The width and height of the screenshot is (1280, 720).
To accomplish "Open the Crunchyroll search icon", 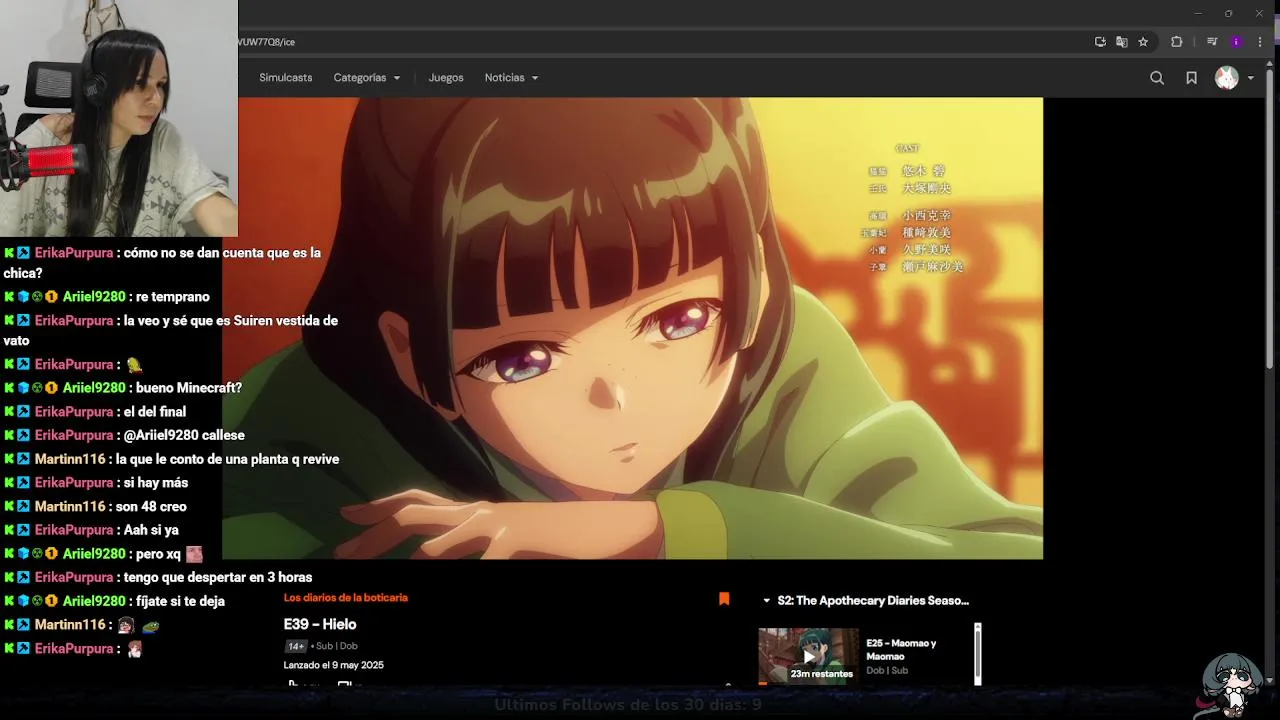I will (1157, 78).
